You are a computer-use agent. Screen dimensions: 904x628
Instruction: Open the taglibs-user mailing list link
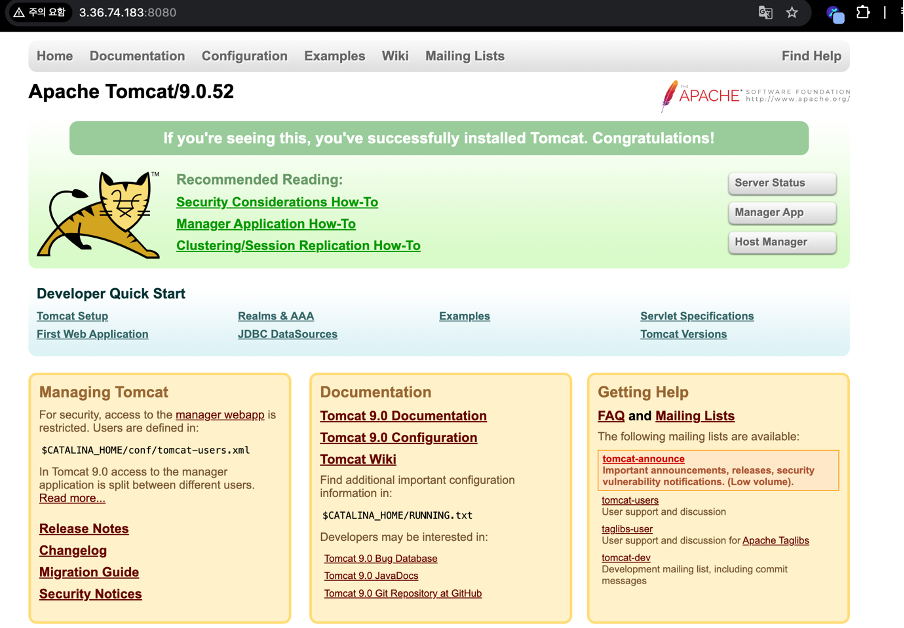[627, 529]
